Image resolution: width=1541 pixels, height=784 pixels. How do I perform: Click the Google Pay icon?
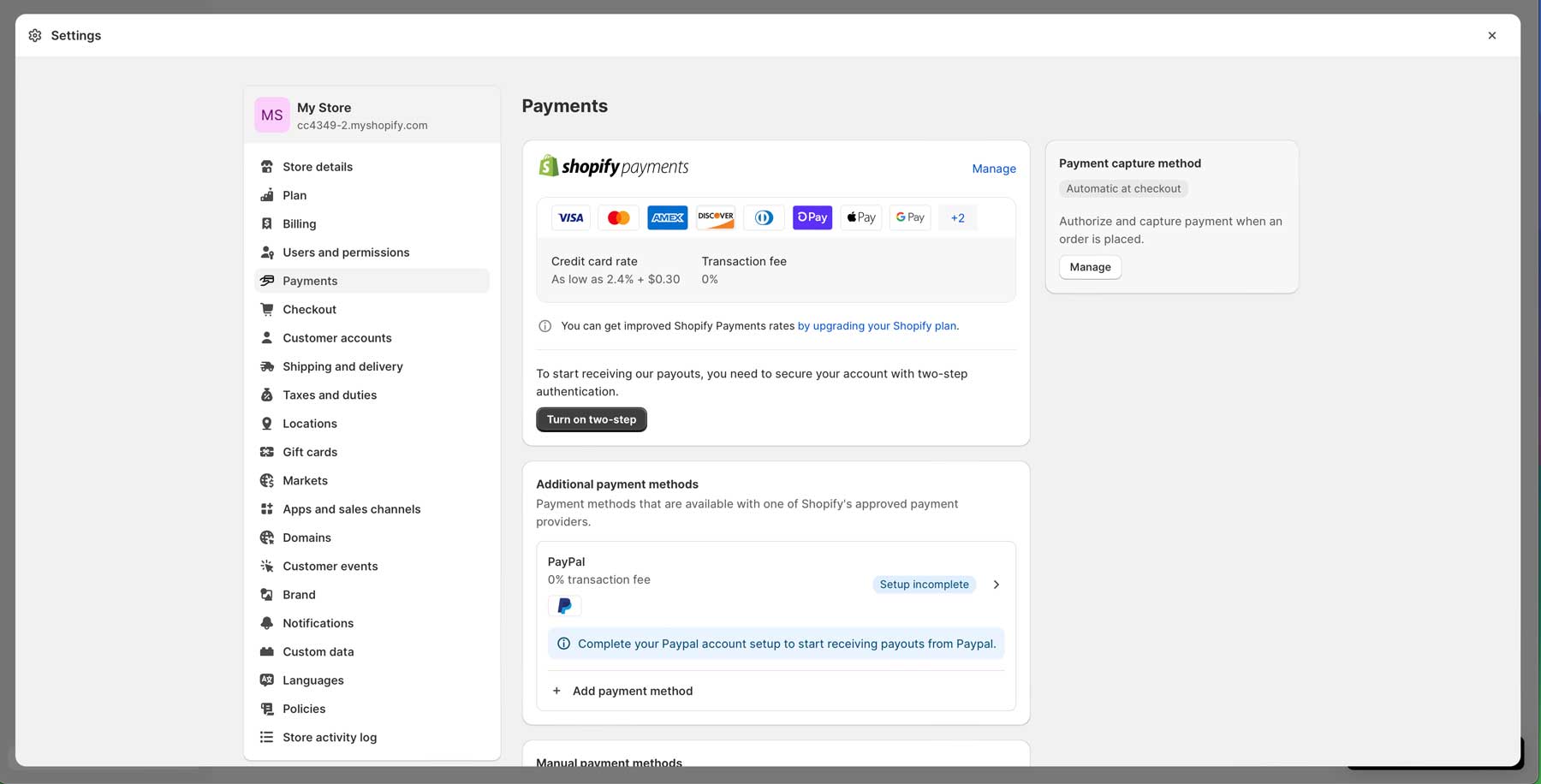(909, 217)
